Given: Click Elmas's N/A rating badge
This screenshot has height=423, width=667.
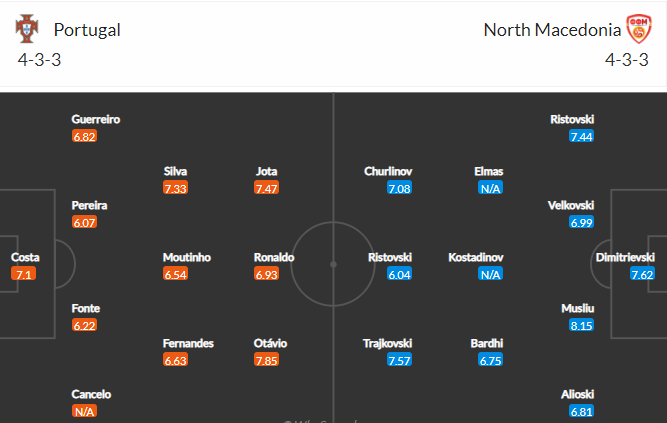Looking at the screenshot, I should coord(490,188).
